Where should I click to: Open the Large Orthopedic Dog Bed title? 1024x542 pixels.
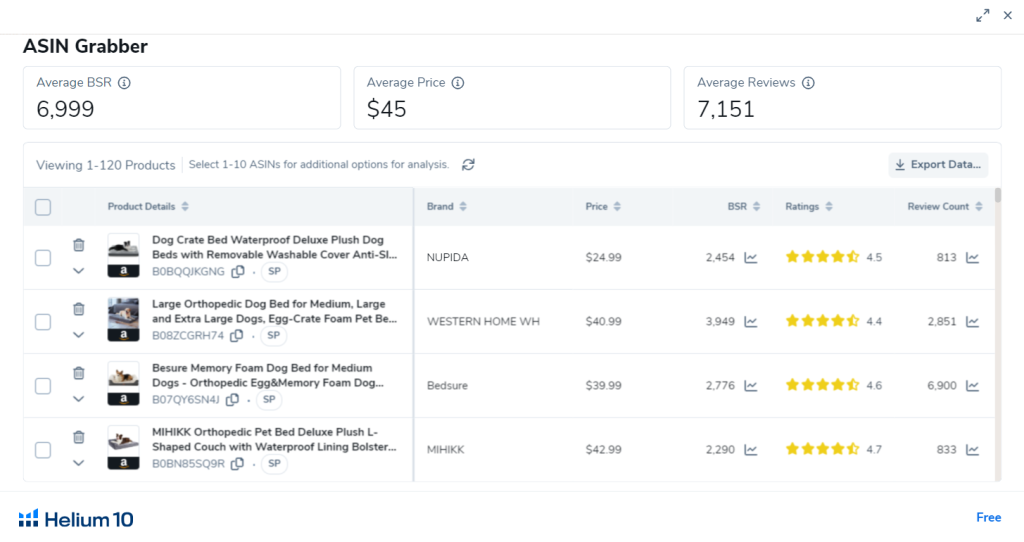point(274,311)
